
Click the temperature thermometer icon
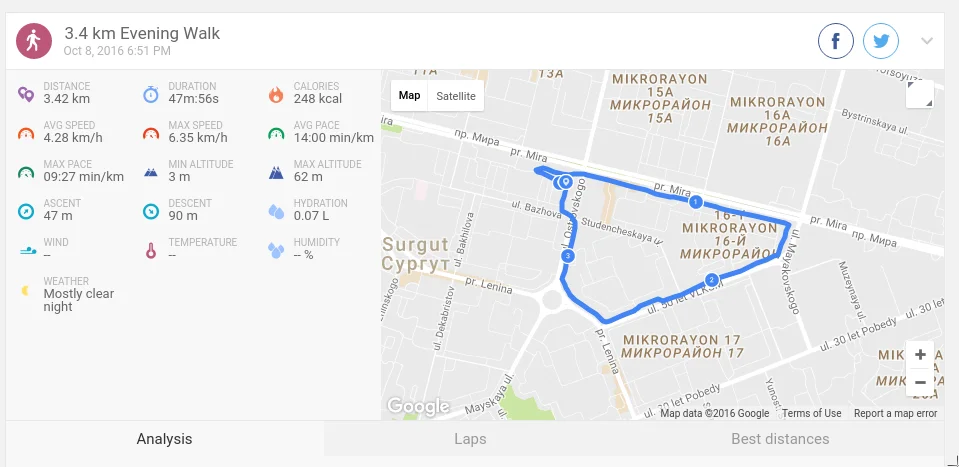pos(151,251)
